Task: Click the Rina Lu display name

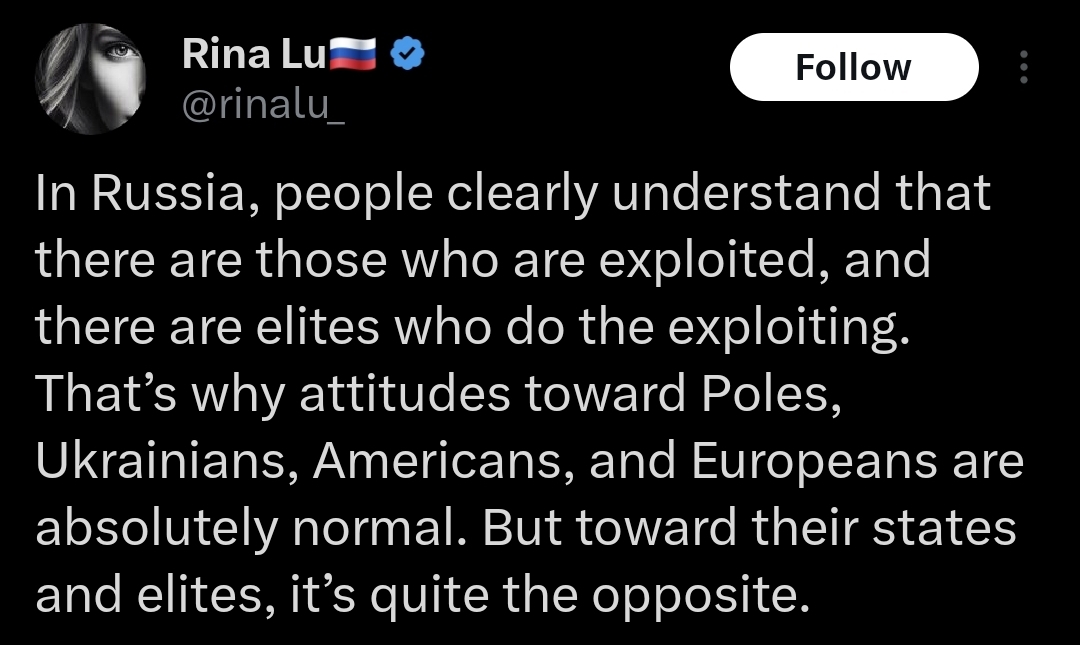Action: click(253, 54)
